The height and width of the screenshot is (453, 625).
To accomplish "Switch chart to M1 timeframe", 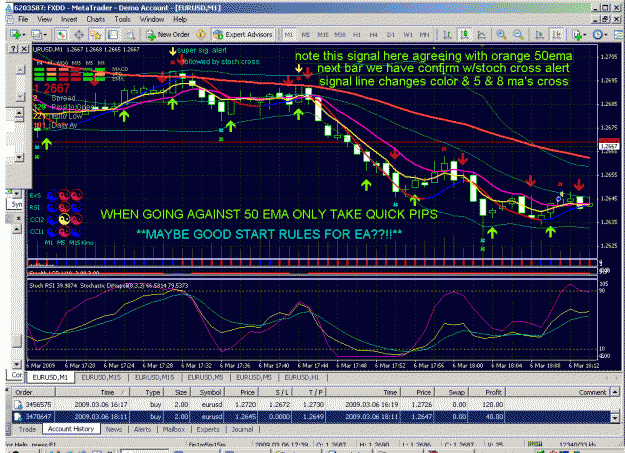I will (288, 35).
